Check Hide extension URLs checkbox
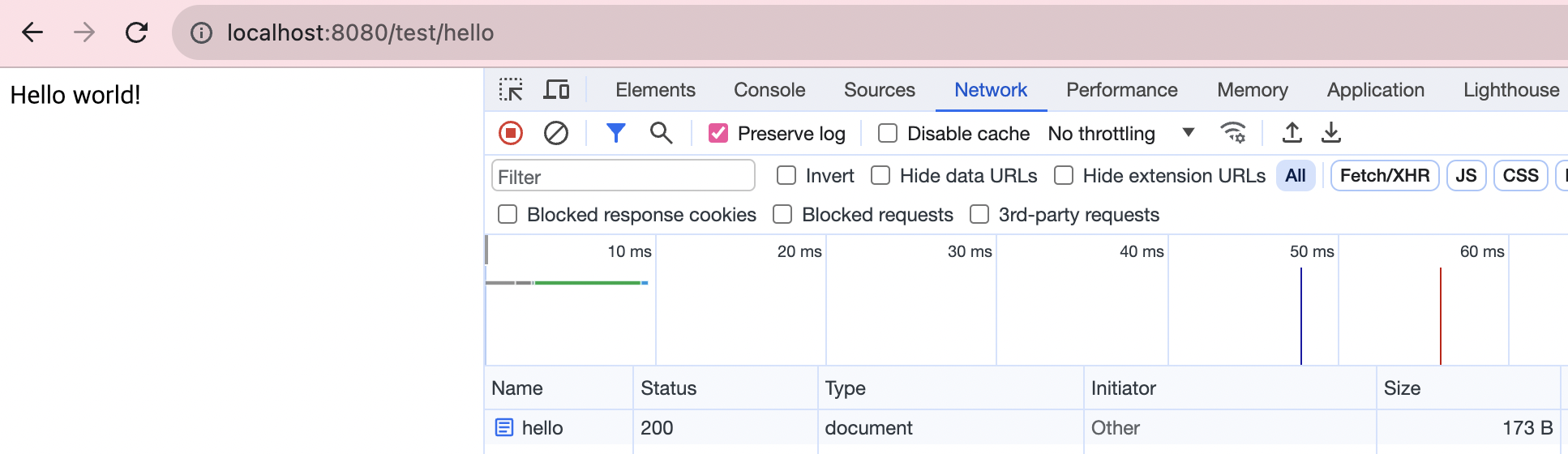1568x454 pixels. (x=1064, y=175)
